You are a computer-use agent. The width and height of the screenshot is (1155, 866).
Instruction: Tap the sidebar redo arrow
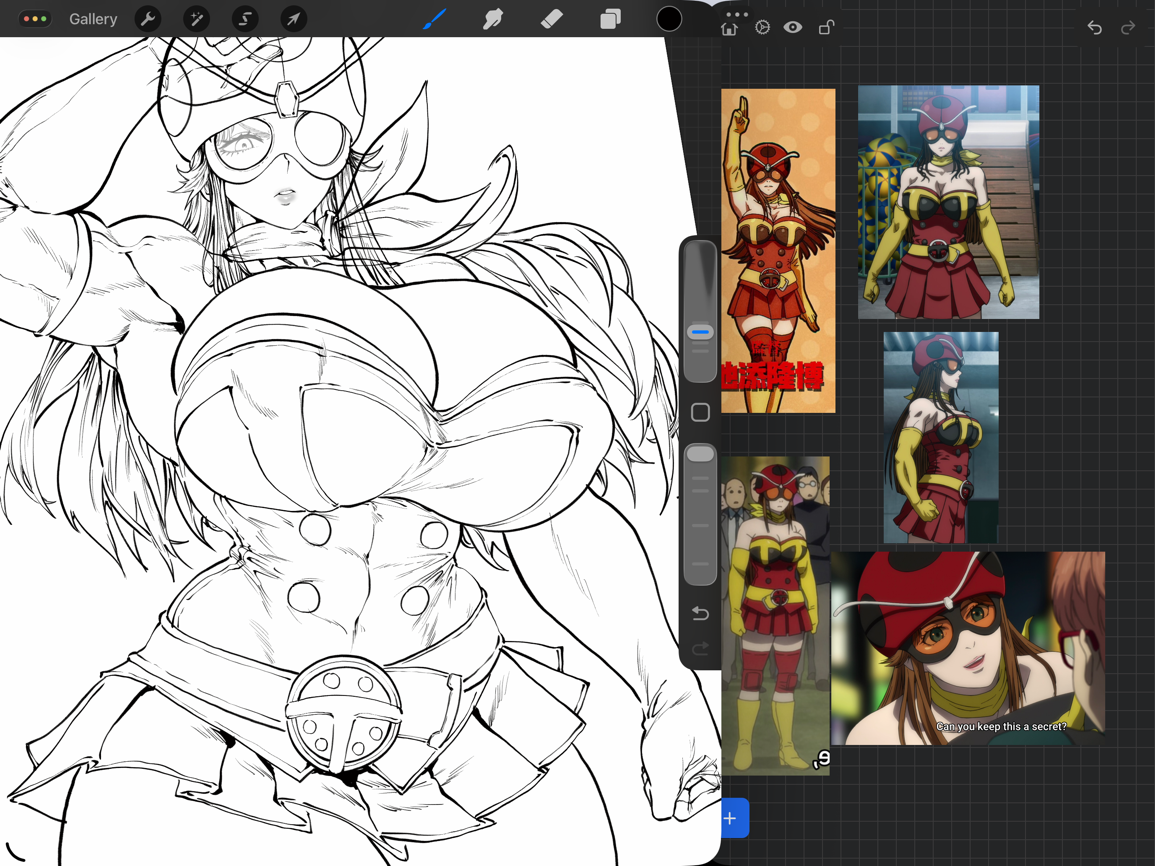(x=701, y=648)
